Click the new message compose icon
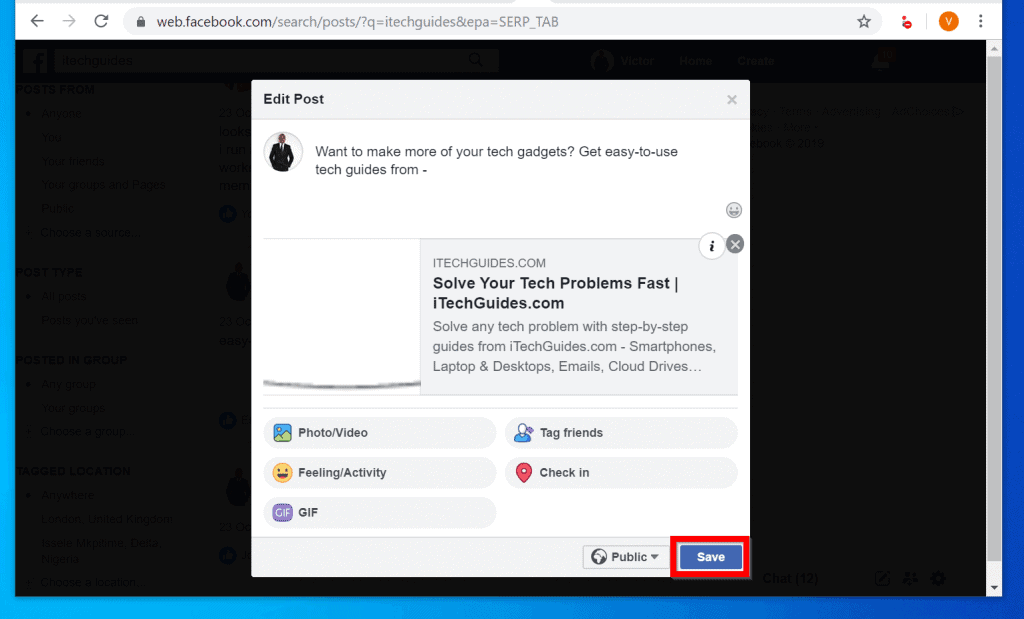Screen dimensions: 1024x619 [882, 579]
